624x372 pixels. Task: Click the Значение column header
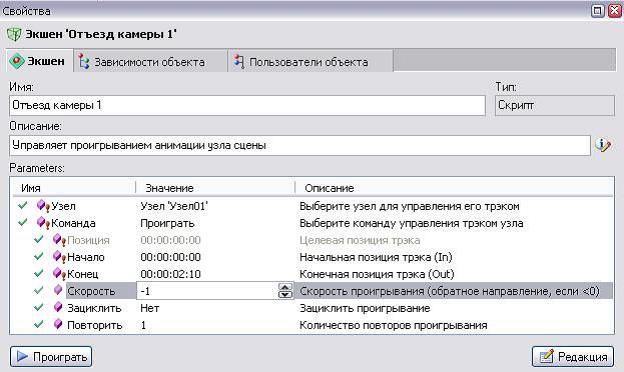pyautogui.click(x=169, y=188)
